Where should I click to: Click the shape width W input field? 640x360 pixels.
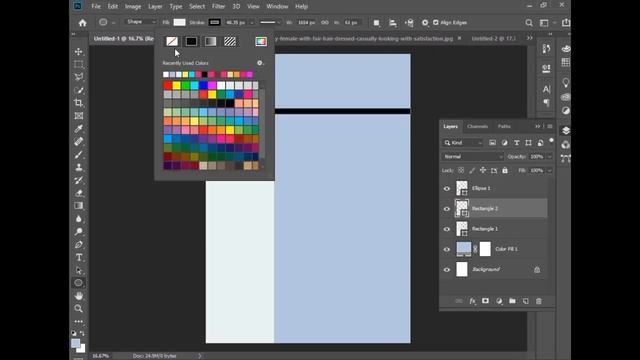(x=307, y=23)
